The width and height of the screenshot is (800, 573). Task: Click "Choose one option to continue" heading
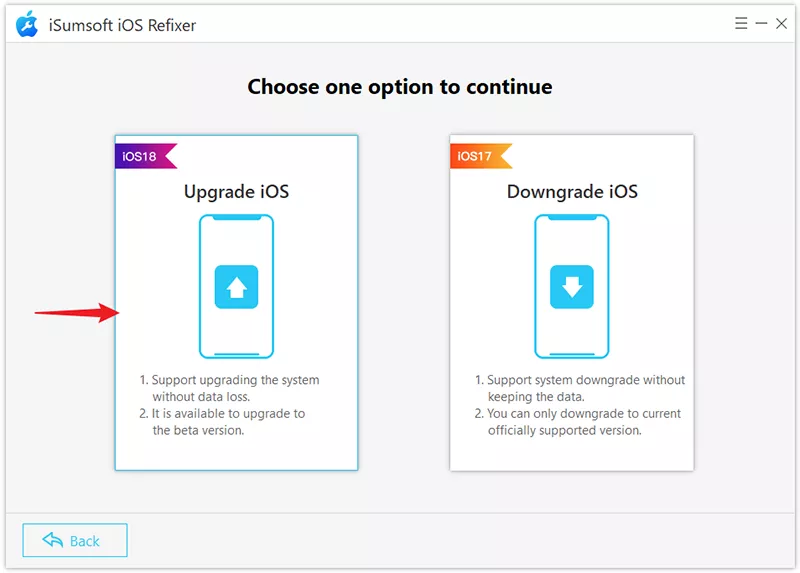coord(400,87)
